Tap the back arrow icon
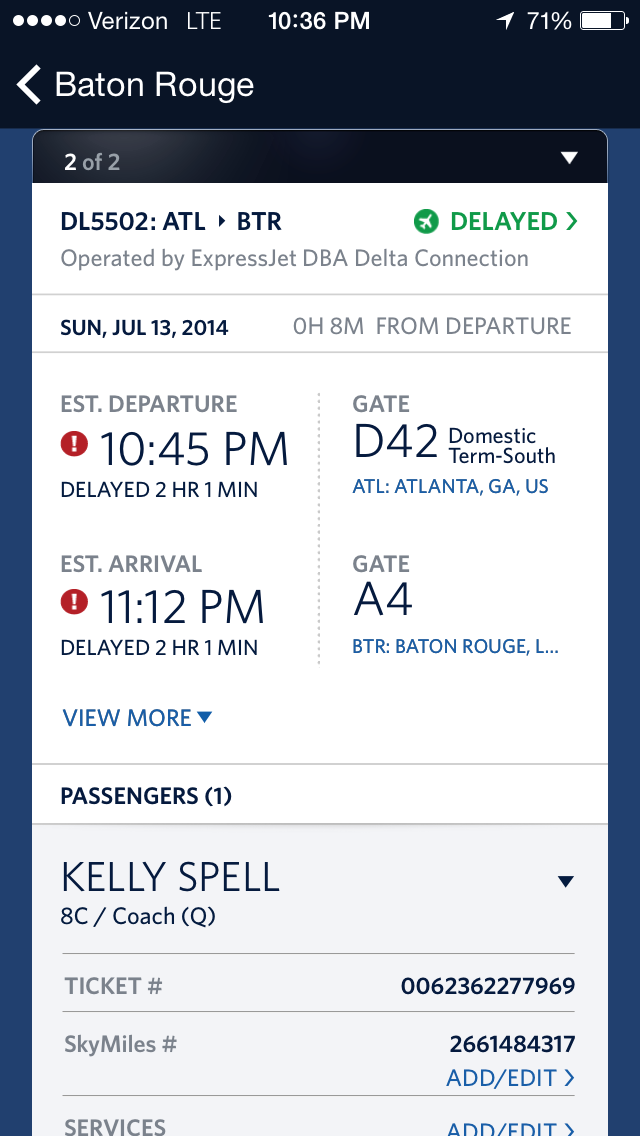This screenshot has height=1136, width=640. [29, 85]
